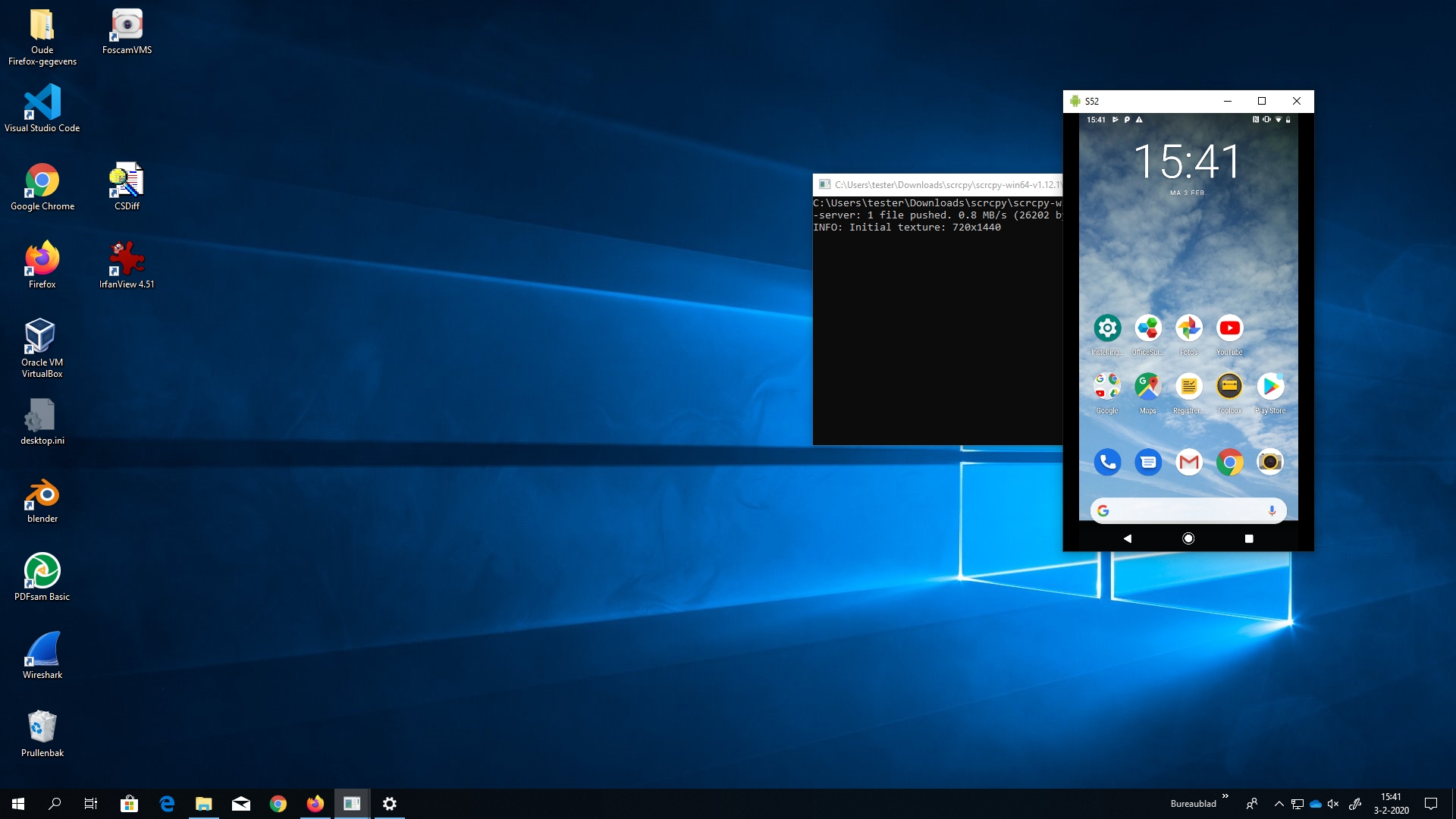
Task: Expand the hidden system tray icons chevron
Action: (x=1279, y=804)
